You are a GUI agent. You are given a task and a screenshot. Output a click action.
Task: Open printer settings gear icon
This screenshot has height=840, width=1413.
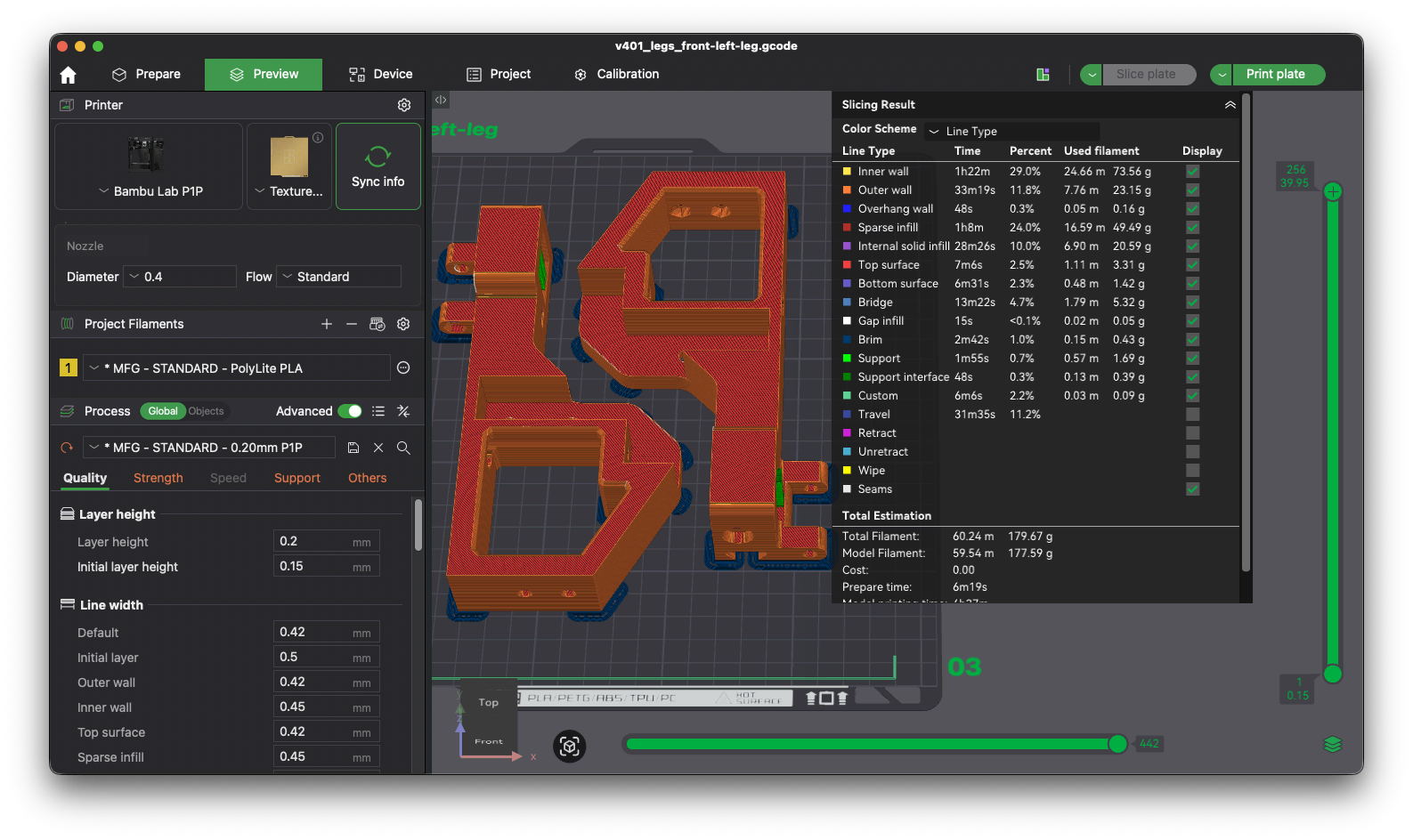(404, 105)
